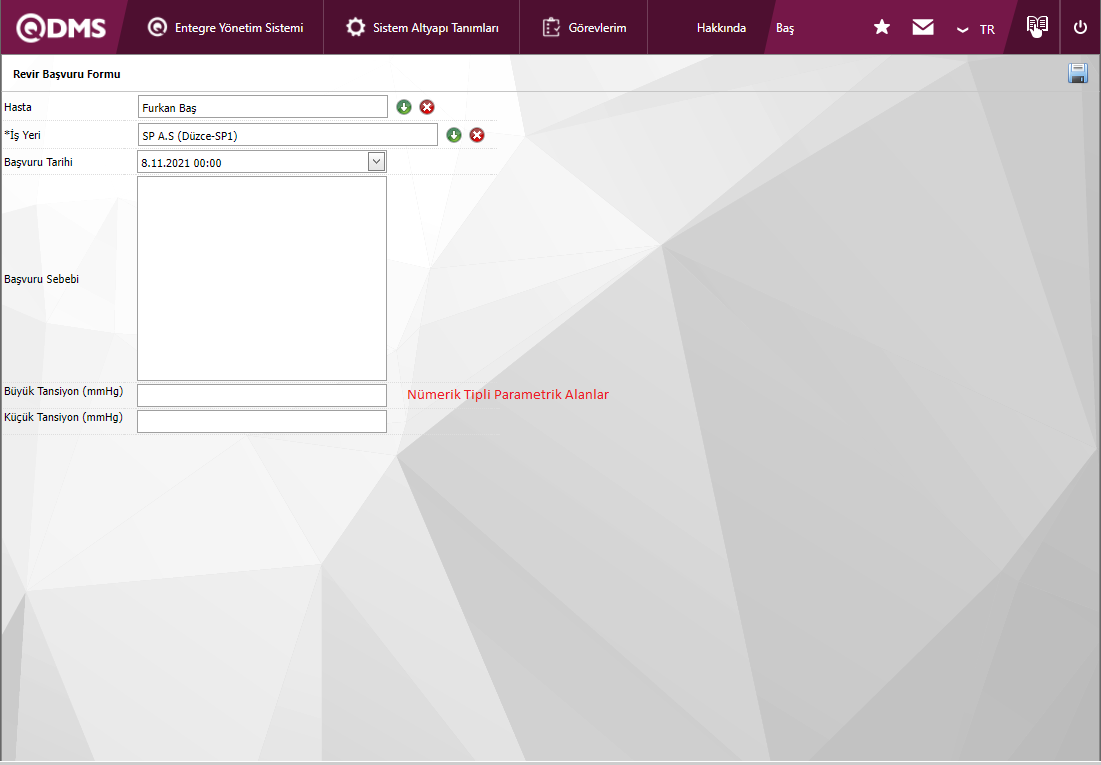
Task: Open the help manual book icon
Action: pos(1037,26)
